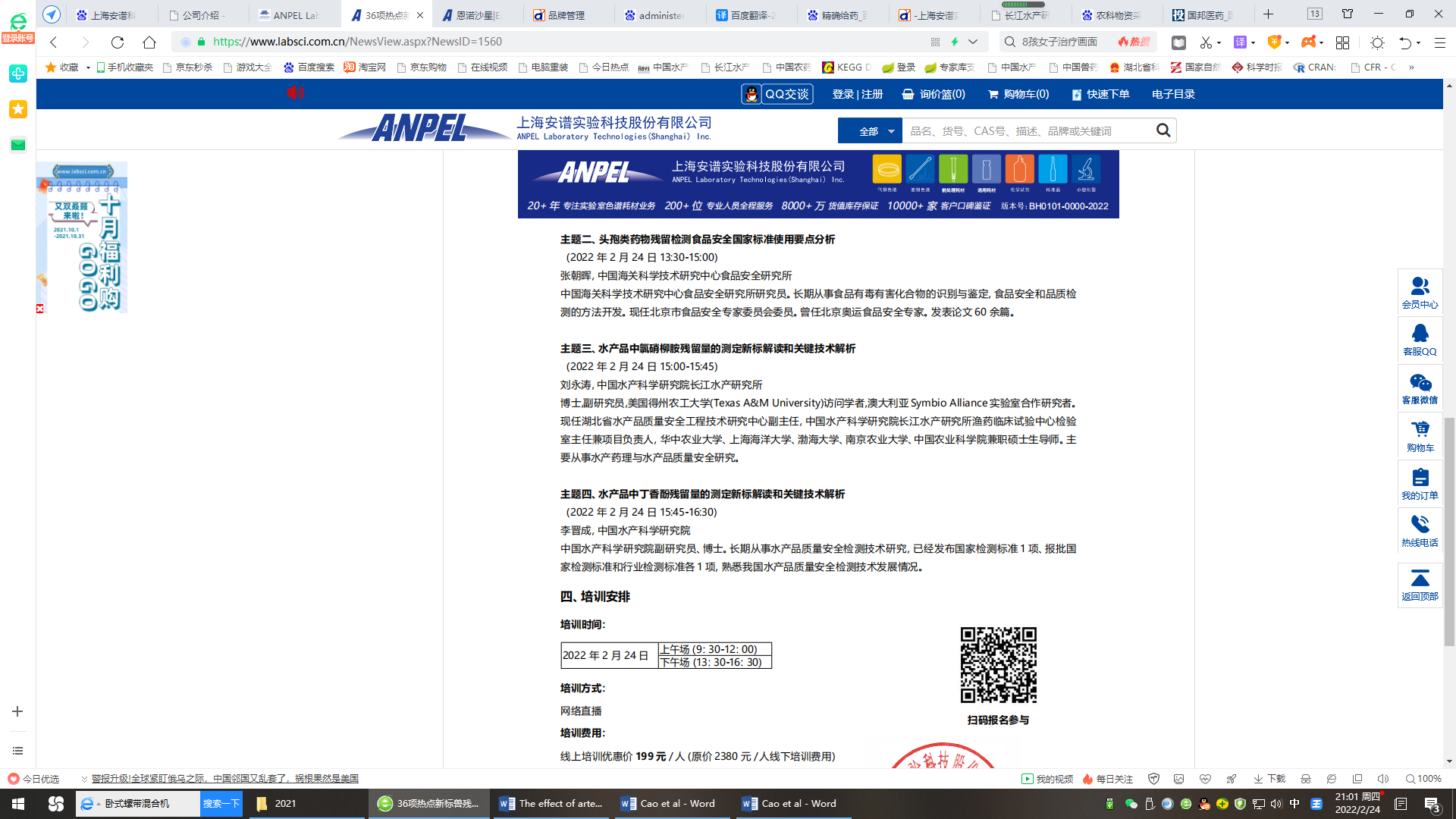
Task: Open the notification center icon
Action: [x=1432, y=804]
